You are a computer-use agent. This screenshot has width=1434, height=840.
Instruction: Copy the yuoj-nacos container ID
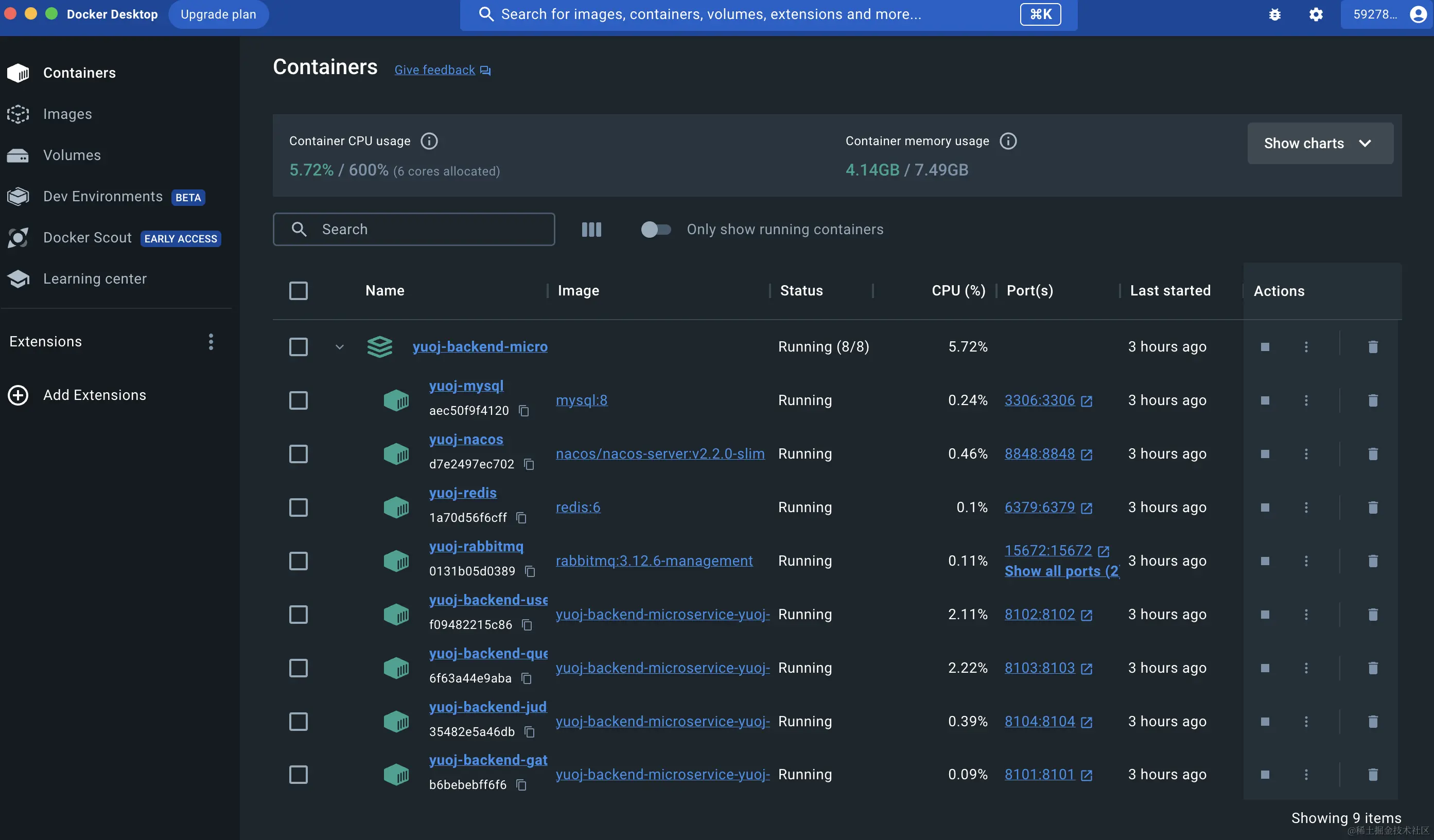(529, 464)
